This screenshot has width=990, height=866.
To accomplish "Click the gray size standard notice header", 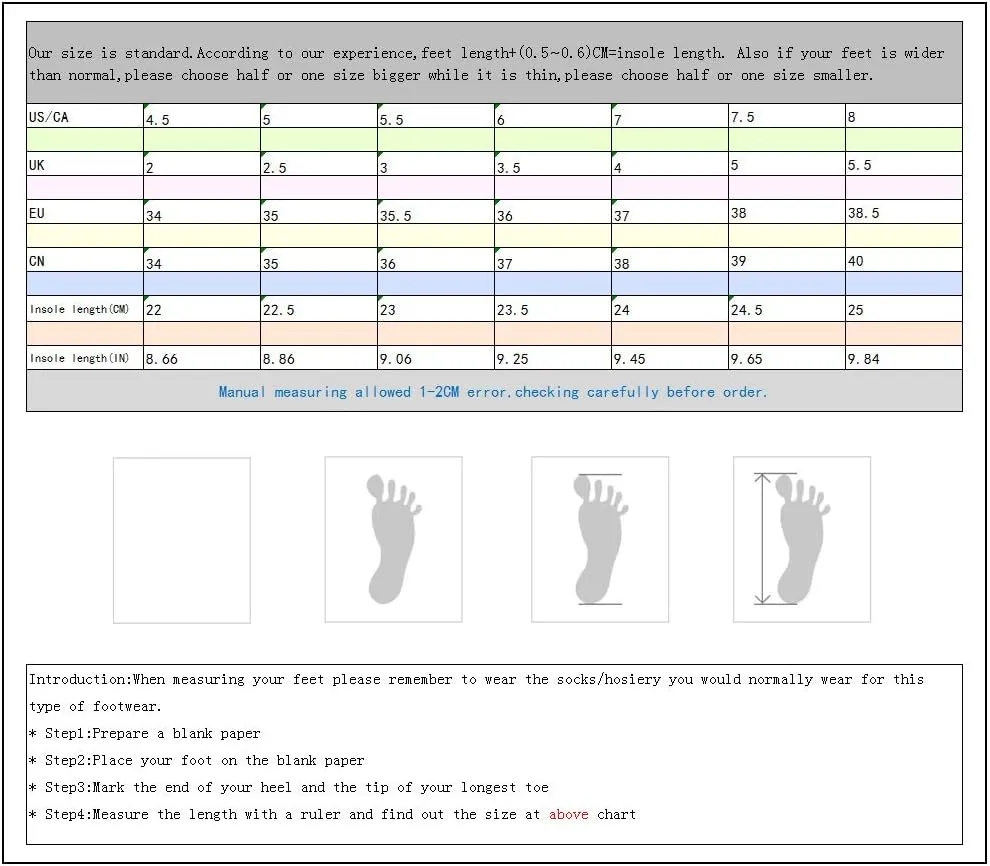I will click(494, 63).
